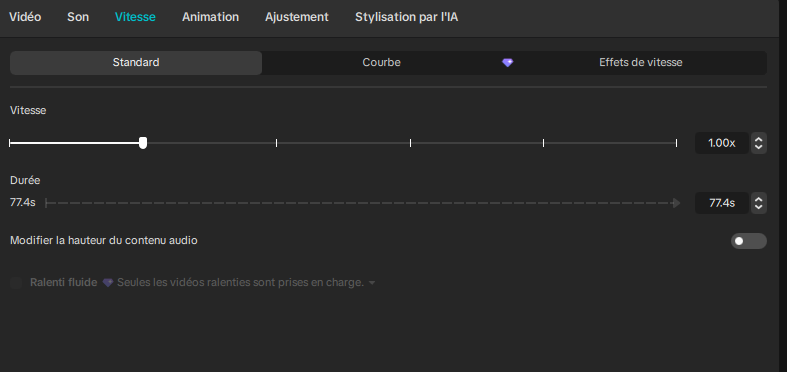The height and width of the screenshot is (372, 787).
Task: Click the diamond icon next to Ralenti fluide
Action: (107, 283)
